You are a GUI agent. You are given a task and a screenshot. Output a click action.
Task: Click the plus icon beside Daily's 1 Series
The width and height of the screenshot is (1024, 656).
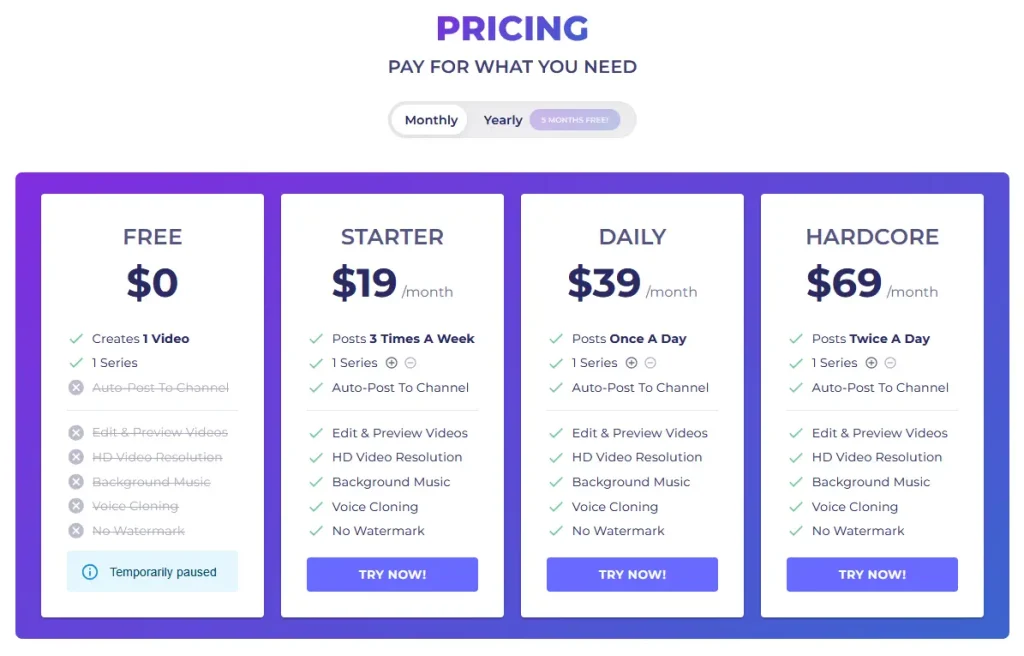click(x=631, y=362)
